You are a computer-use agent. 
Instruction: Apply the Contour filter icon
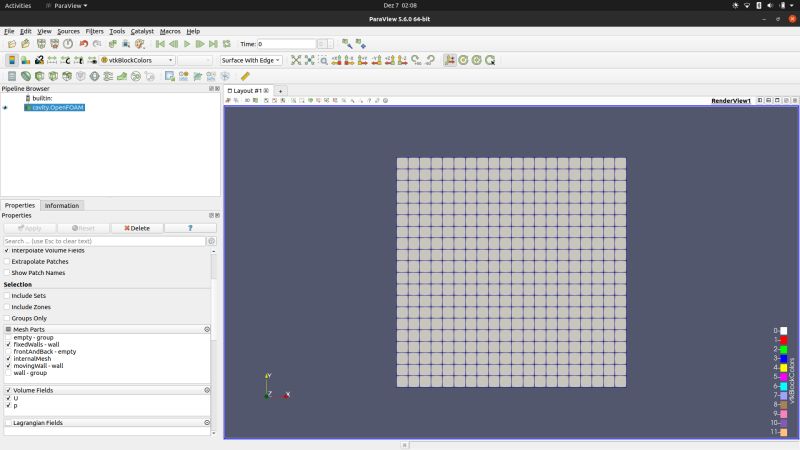coord(26,77)
